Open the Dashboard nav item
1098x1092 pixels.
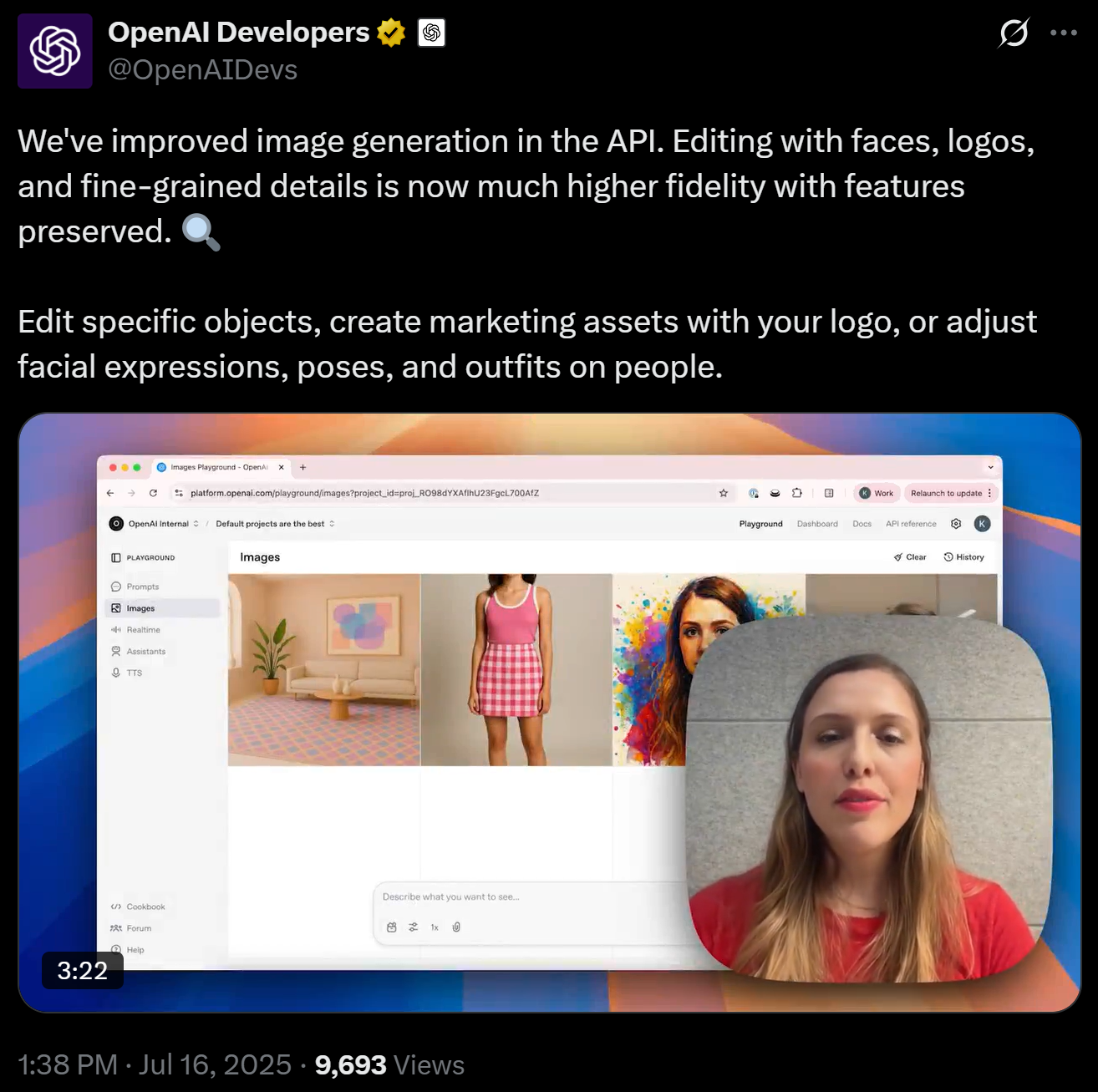click(817, 524)
